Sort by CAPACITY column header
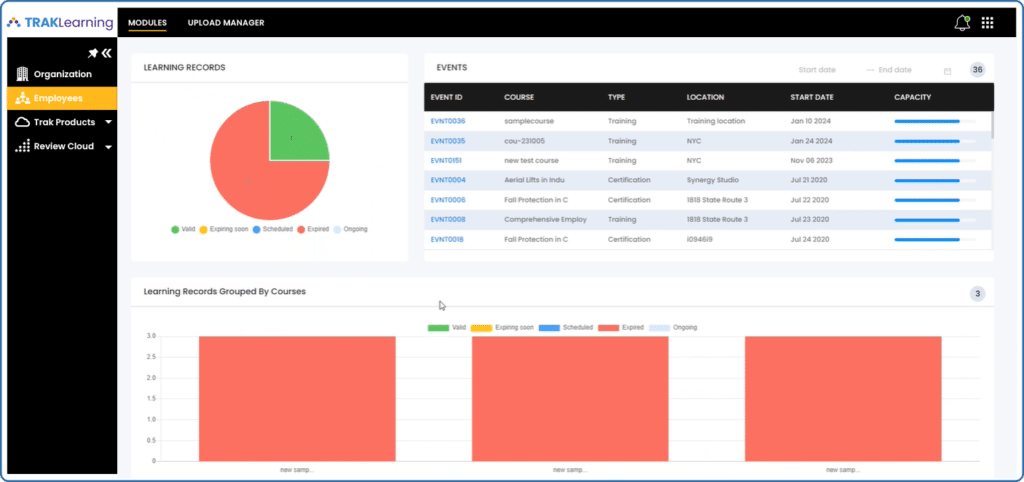The height and width of the screenshot is (482, 1024). [x=912, y=97]
